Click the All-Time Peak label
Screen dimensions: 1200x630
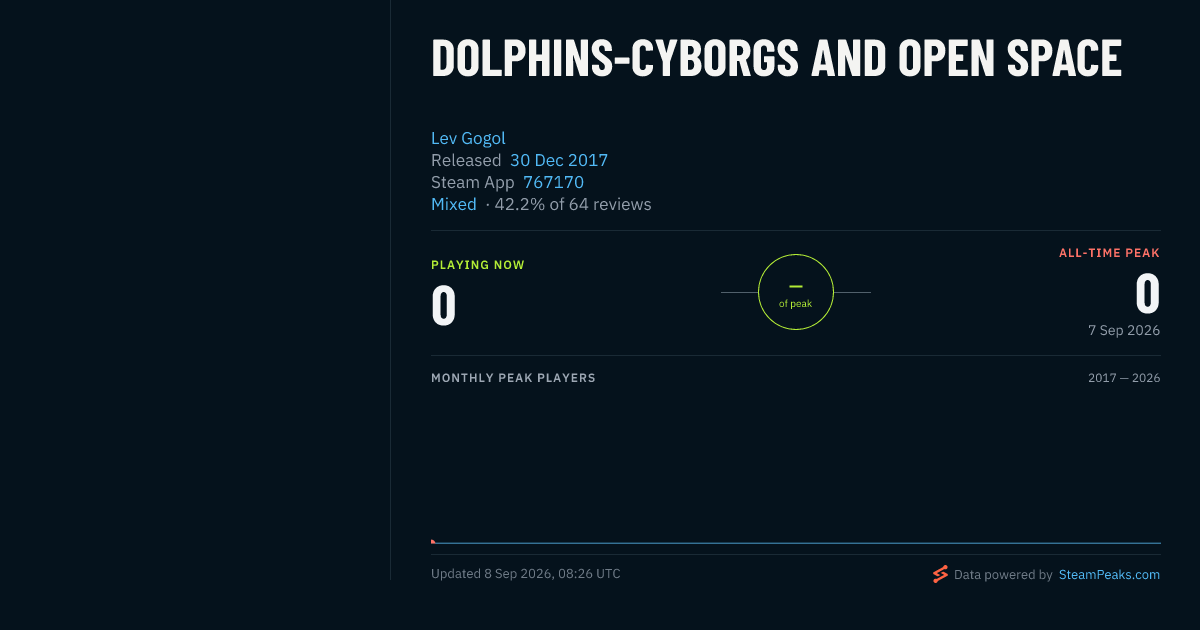click(1109, 253)
